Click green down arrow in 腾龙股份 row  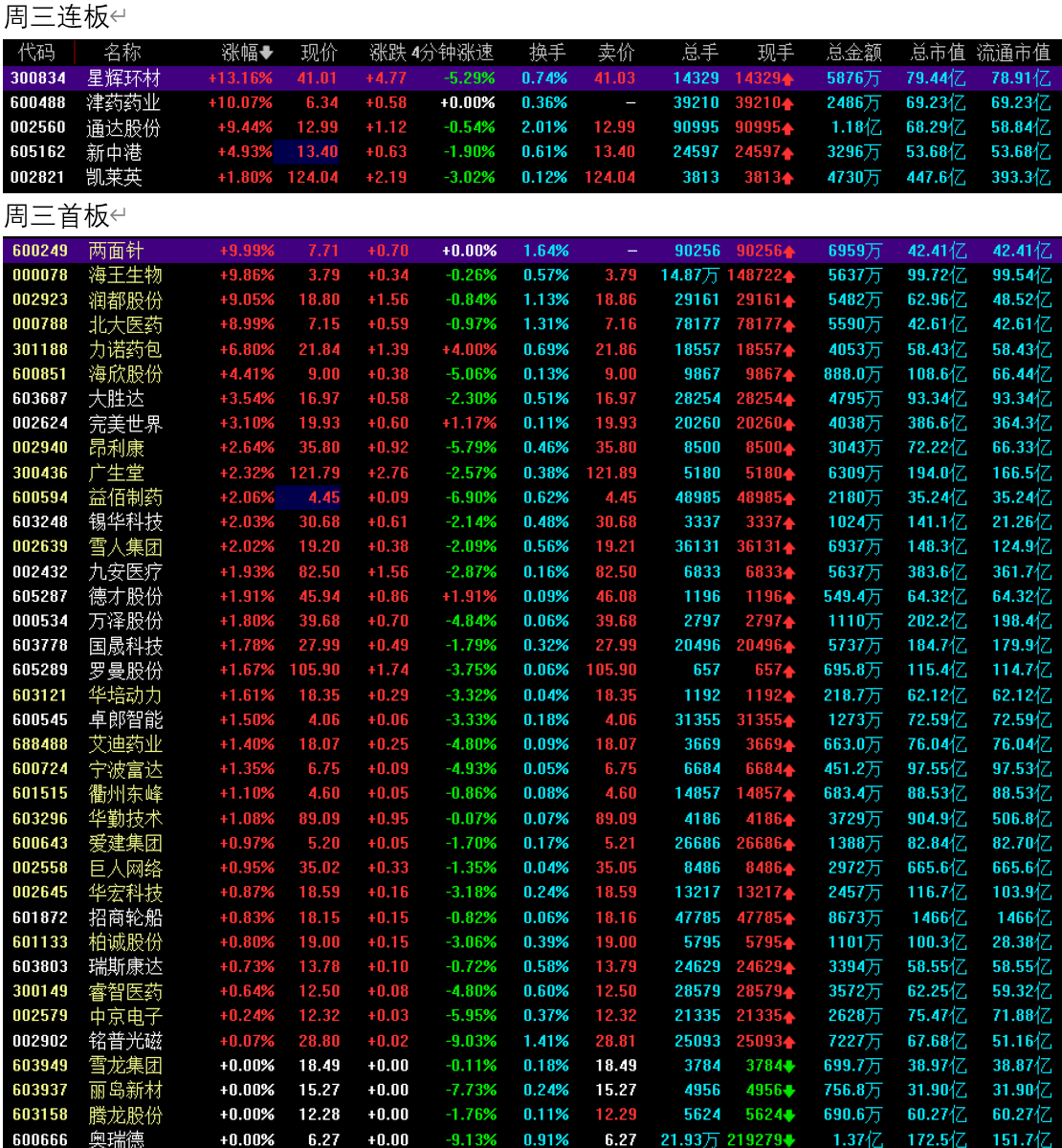coord(789,1115)
